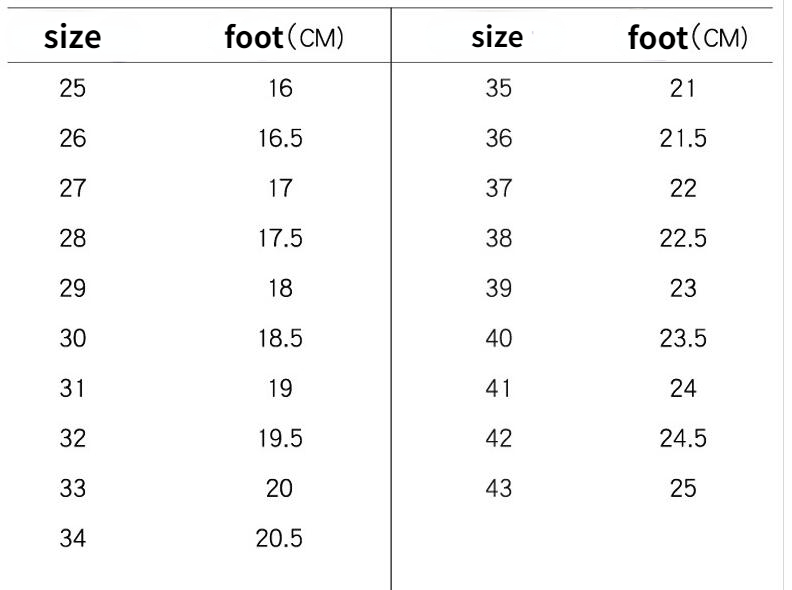
Task: Select size 41 in the right column
Action: [499, 388]
